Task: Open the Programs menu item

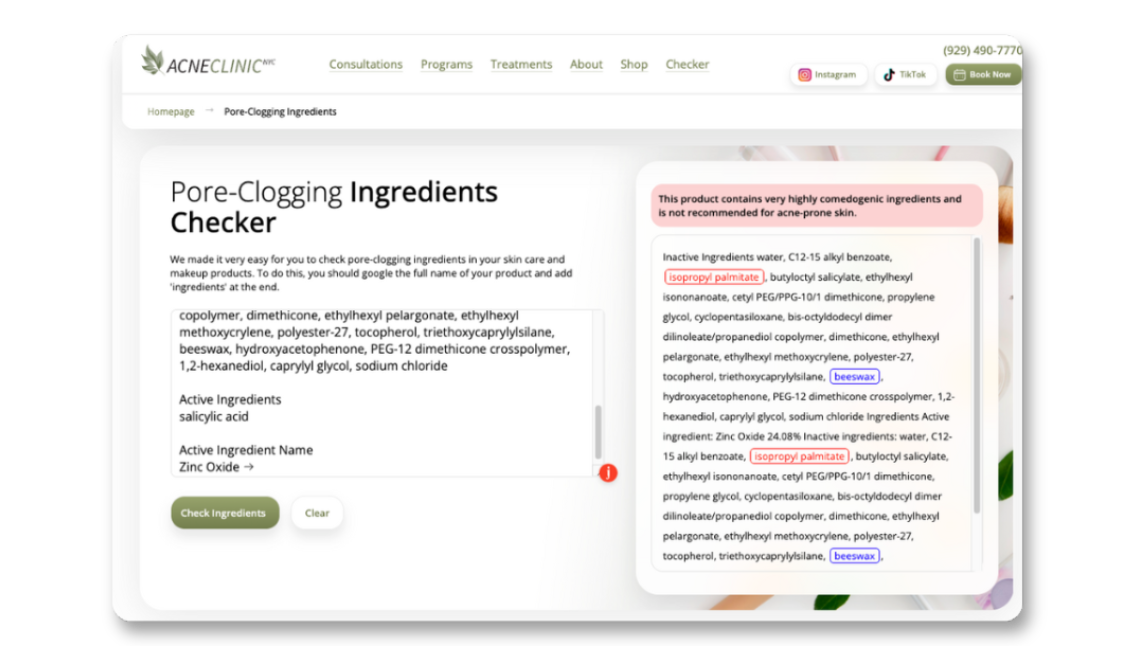Action: click(x=446, y=64)
